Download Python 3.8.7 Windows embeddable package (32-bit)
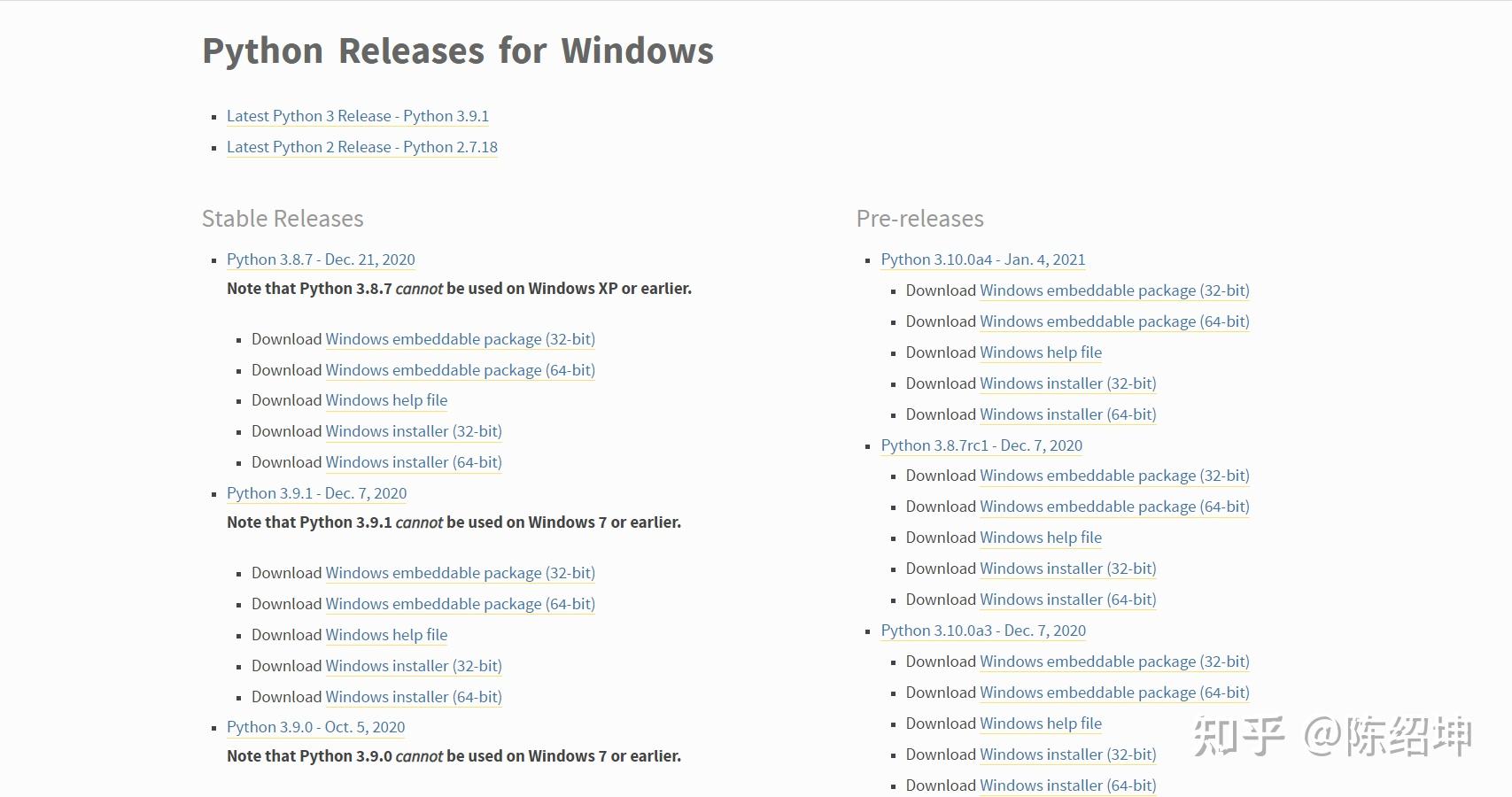Viewport: 1512px width, 797px height. click(460, 339)
